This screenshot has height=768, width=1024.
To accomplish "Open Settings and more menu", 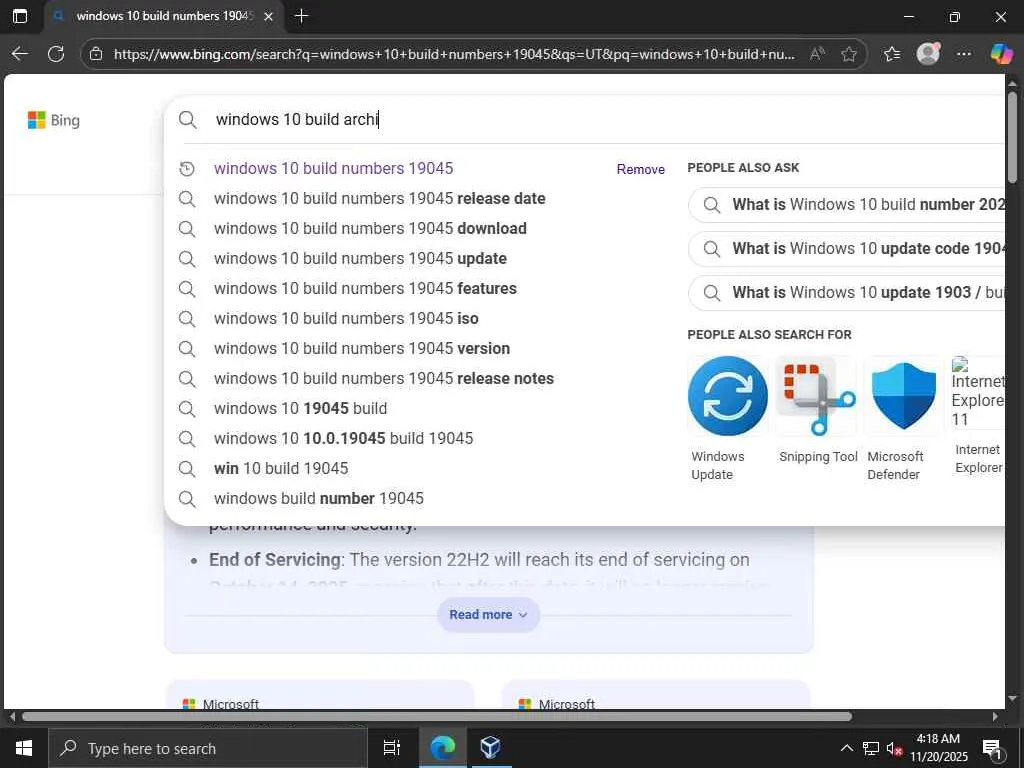I will point(964,54).
